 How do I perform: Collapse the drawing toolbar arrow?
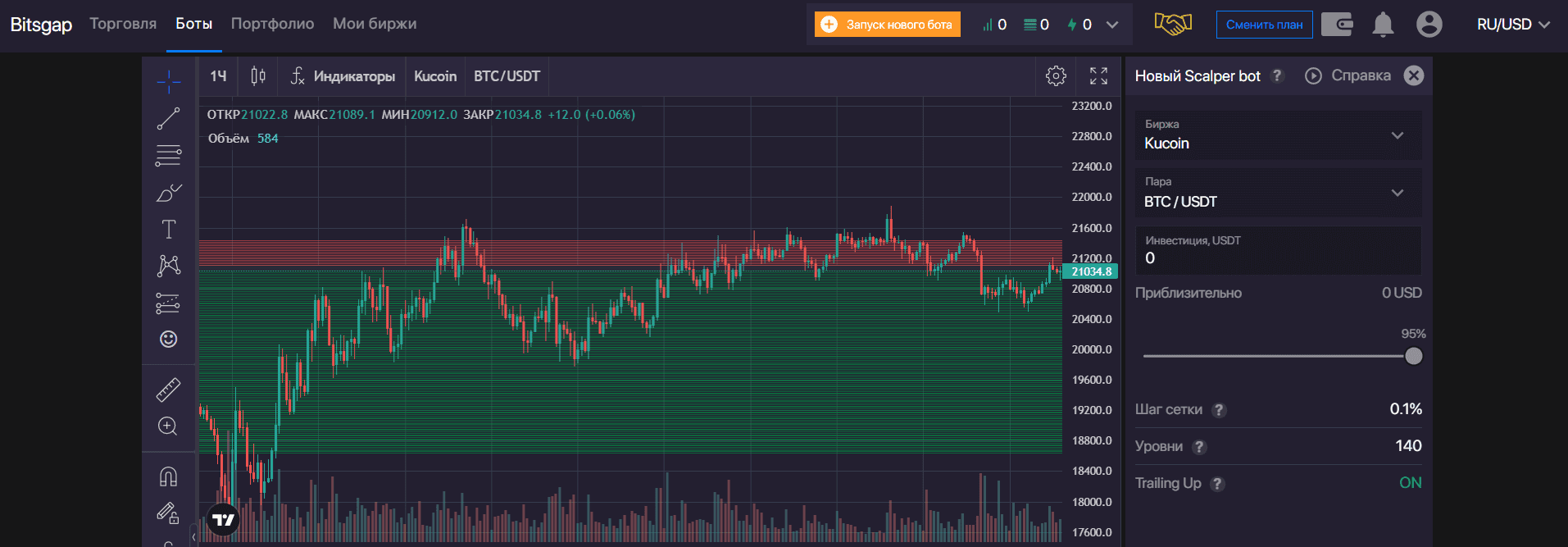pyautogui.click(x=193, y=537)
